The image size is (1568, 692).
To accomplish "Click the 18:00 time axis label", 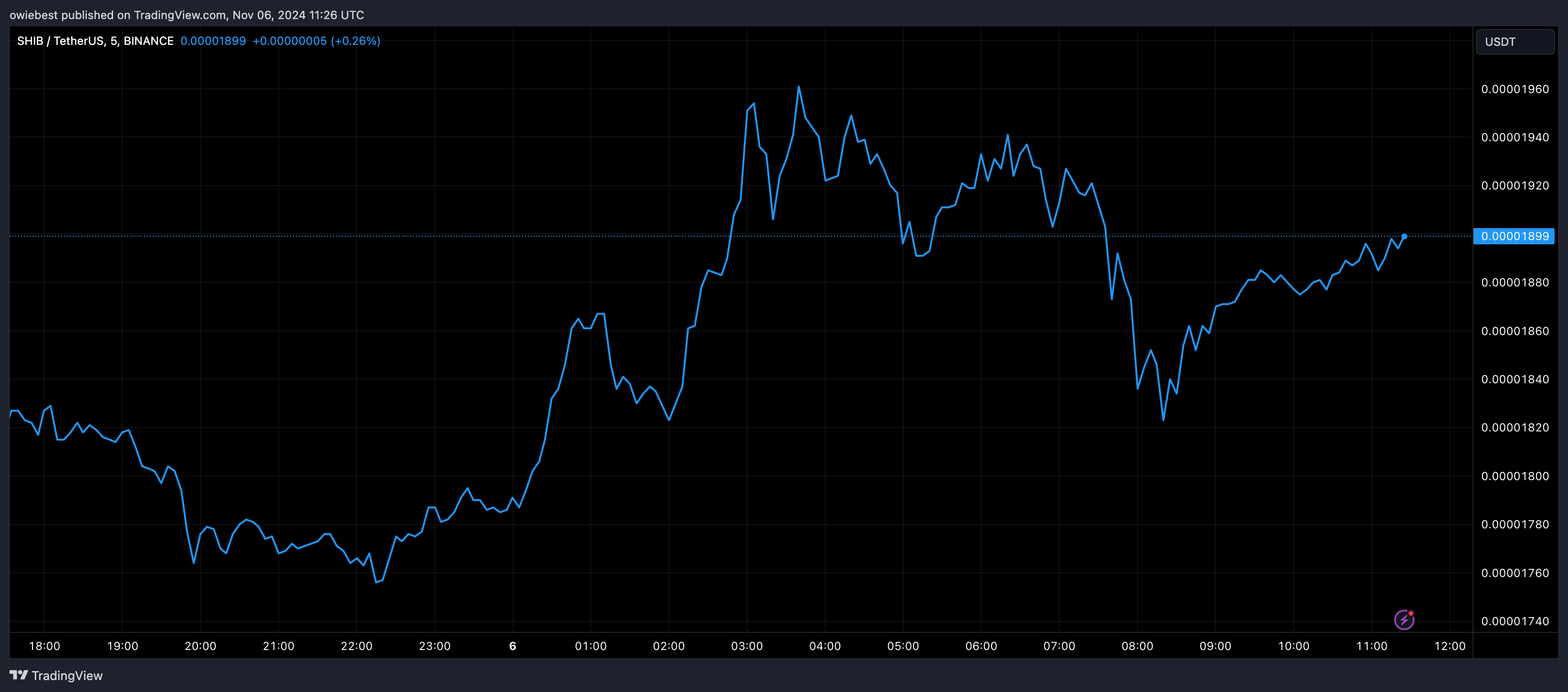I will pyautogui.click(x=44, y=646).
